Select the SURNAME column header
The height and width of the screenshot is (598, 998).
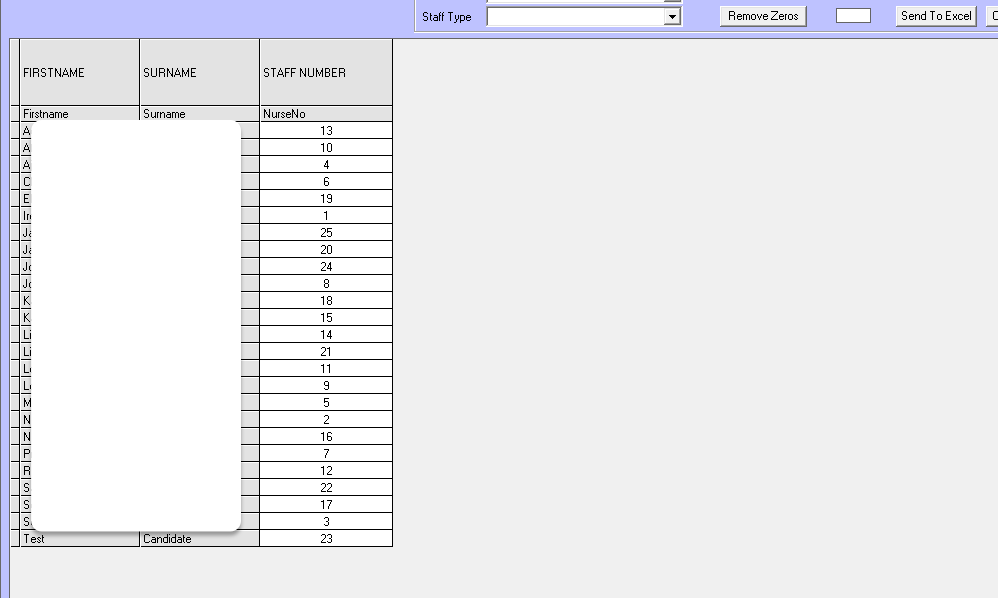(199, 73)
